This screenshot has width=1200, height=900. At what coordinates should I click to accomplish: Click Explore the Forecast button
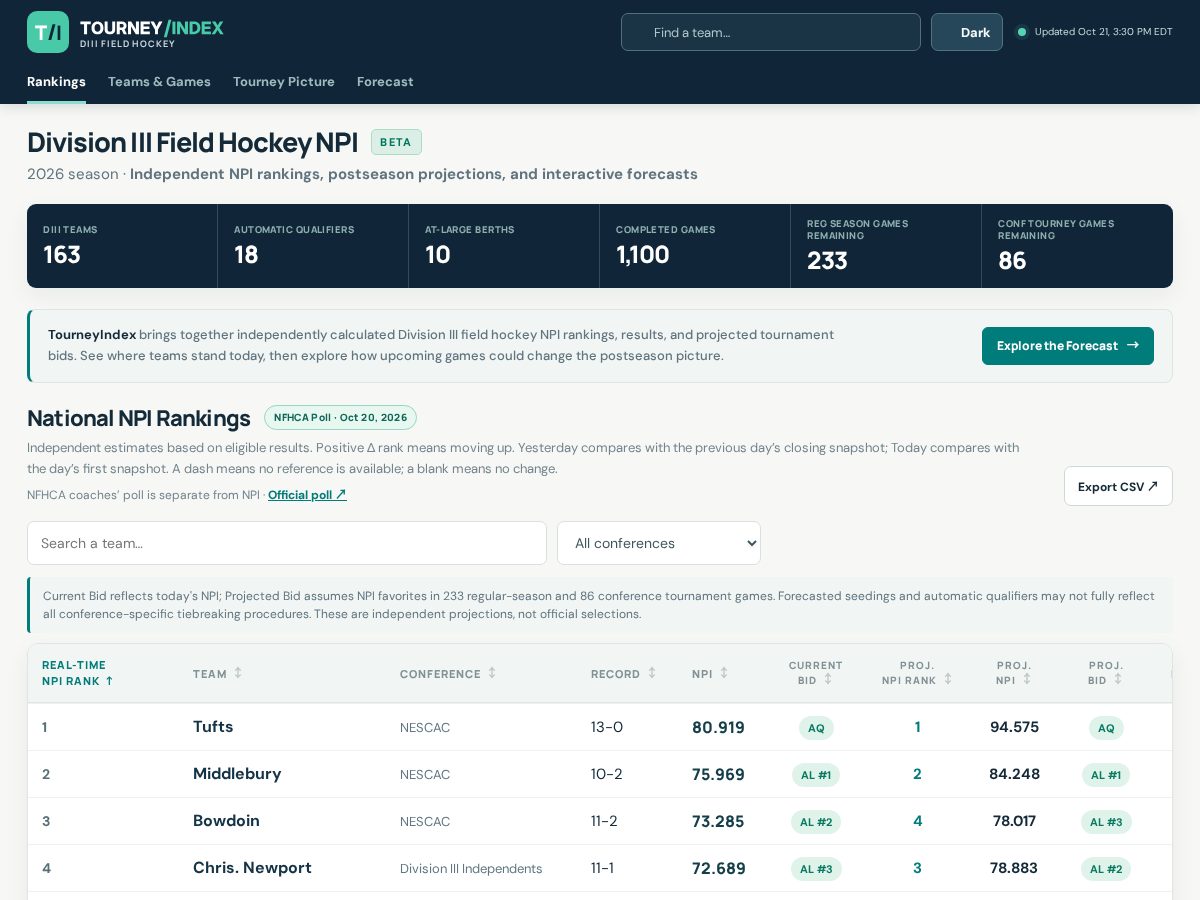[1068, 346]
